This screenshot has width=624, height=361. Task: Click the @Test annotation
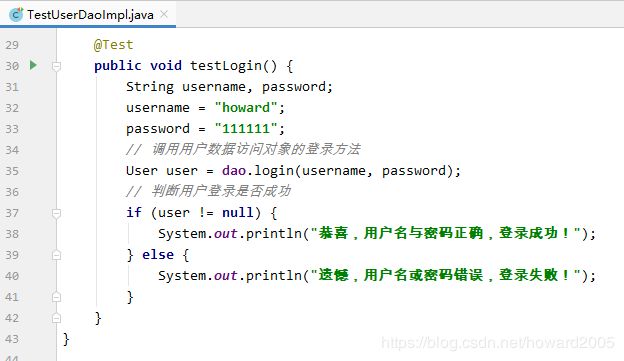pyautogui.click(x=113, y=45)
